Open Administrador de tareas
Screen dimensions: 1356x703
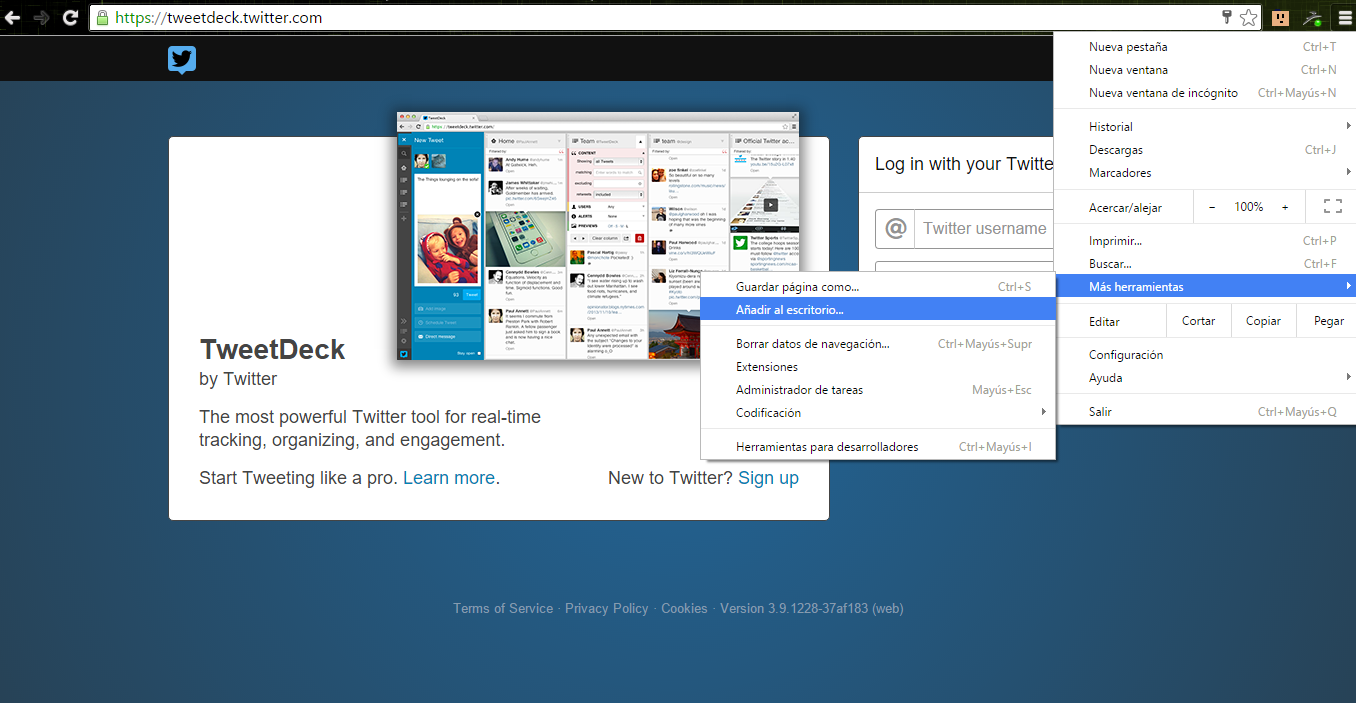click(878, 390)
